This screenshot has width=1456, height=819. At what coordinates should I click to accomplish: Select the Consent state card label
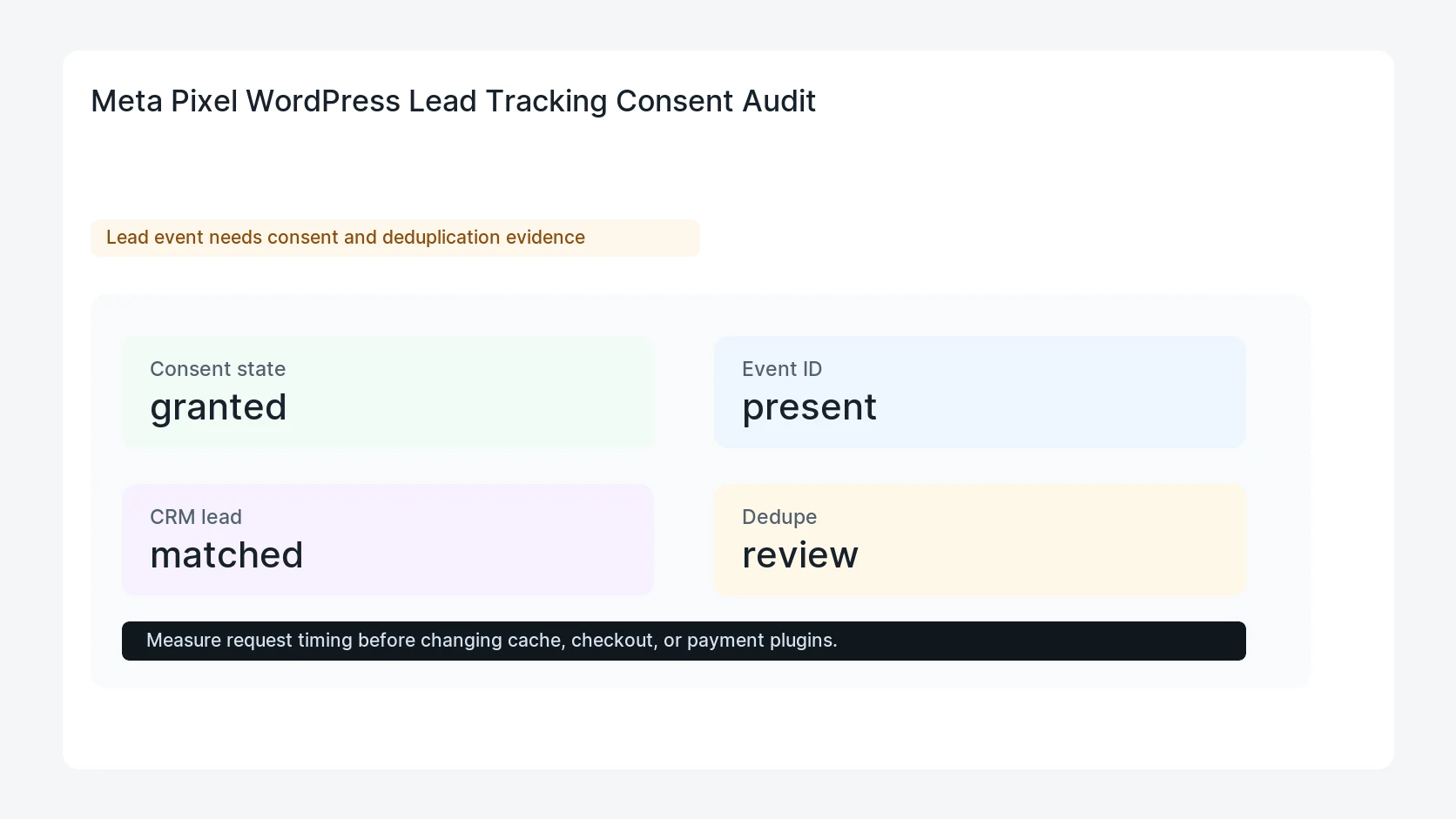(218, 369)
